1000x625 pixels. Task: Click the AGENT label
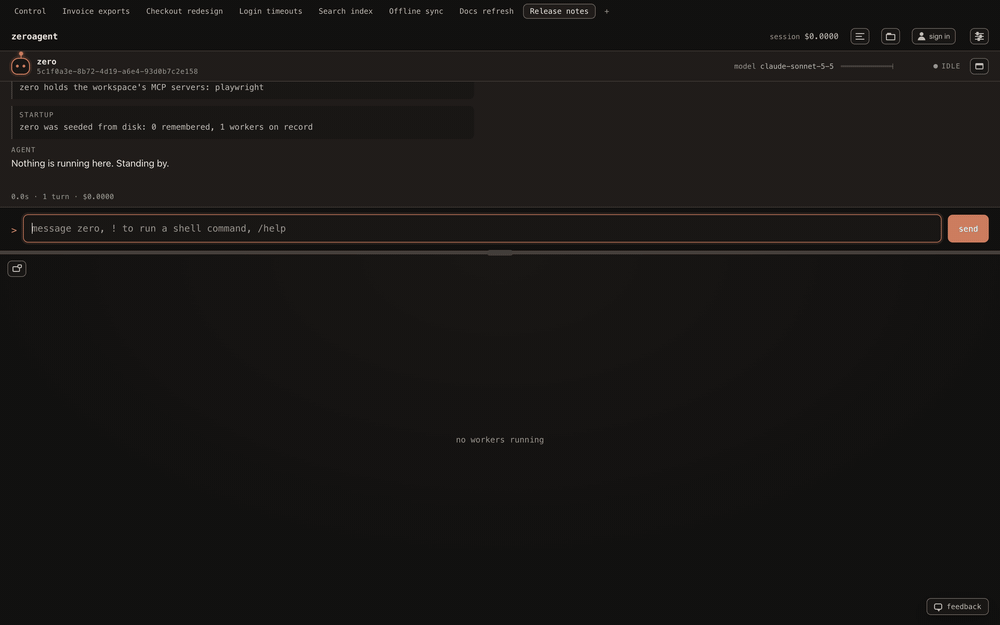23,150
